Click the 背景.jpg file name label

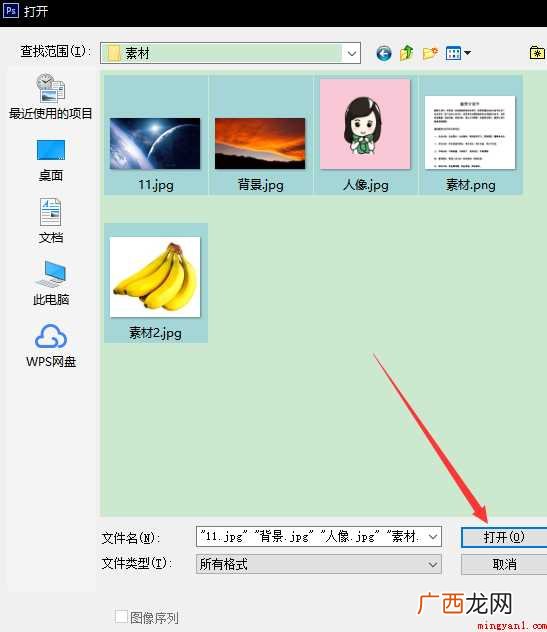(x=260, y=185)
